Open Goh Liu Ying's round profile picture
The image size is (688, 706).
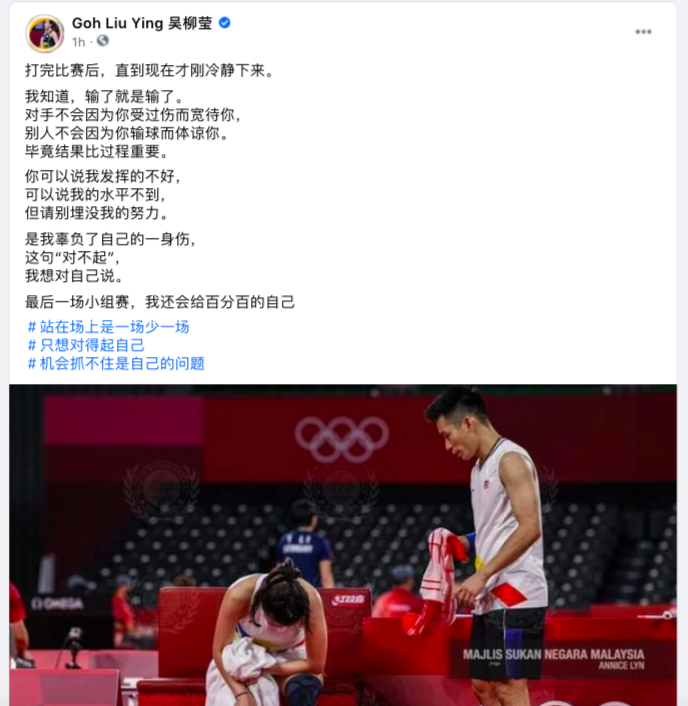tap(45, 33)
